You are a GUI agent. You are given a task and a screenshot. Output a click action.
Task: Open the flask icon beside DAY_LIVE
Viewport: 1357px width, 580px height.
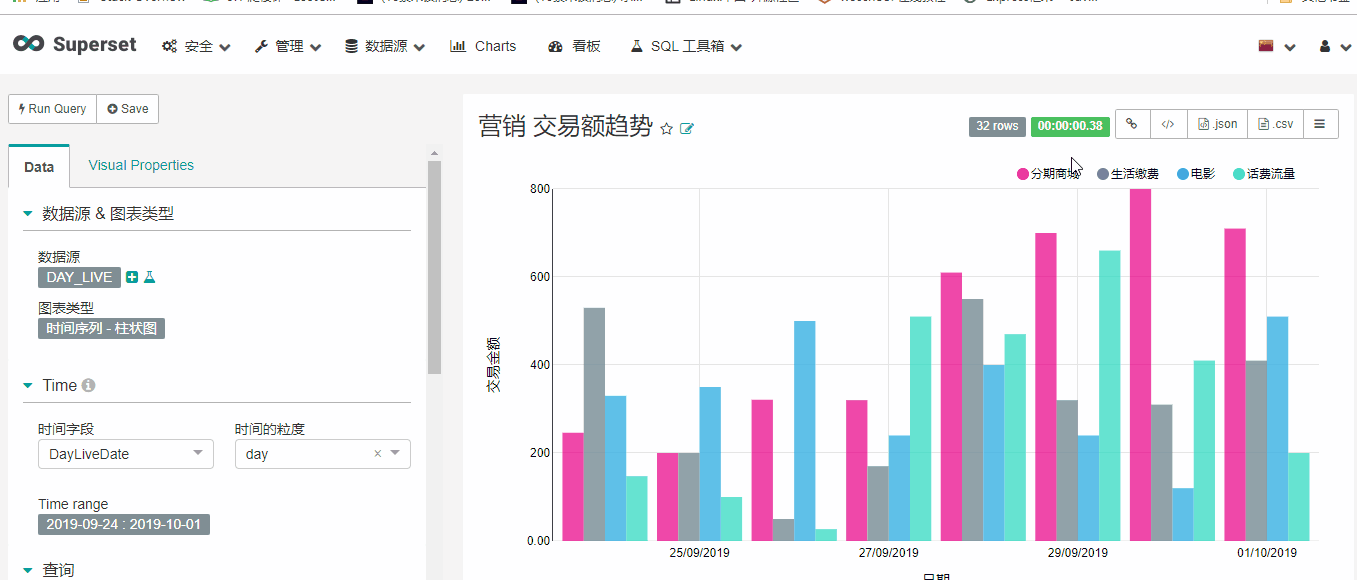148,277
